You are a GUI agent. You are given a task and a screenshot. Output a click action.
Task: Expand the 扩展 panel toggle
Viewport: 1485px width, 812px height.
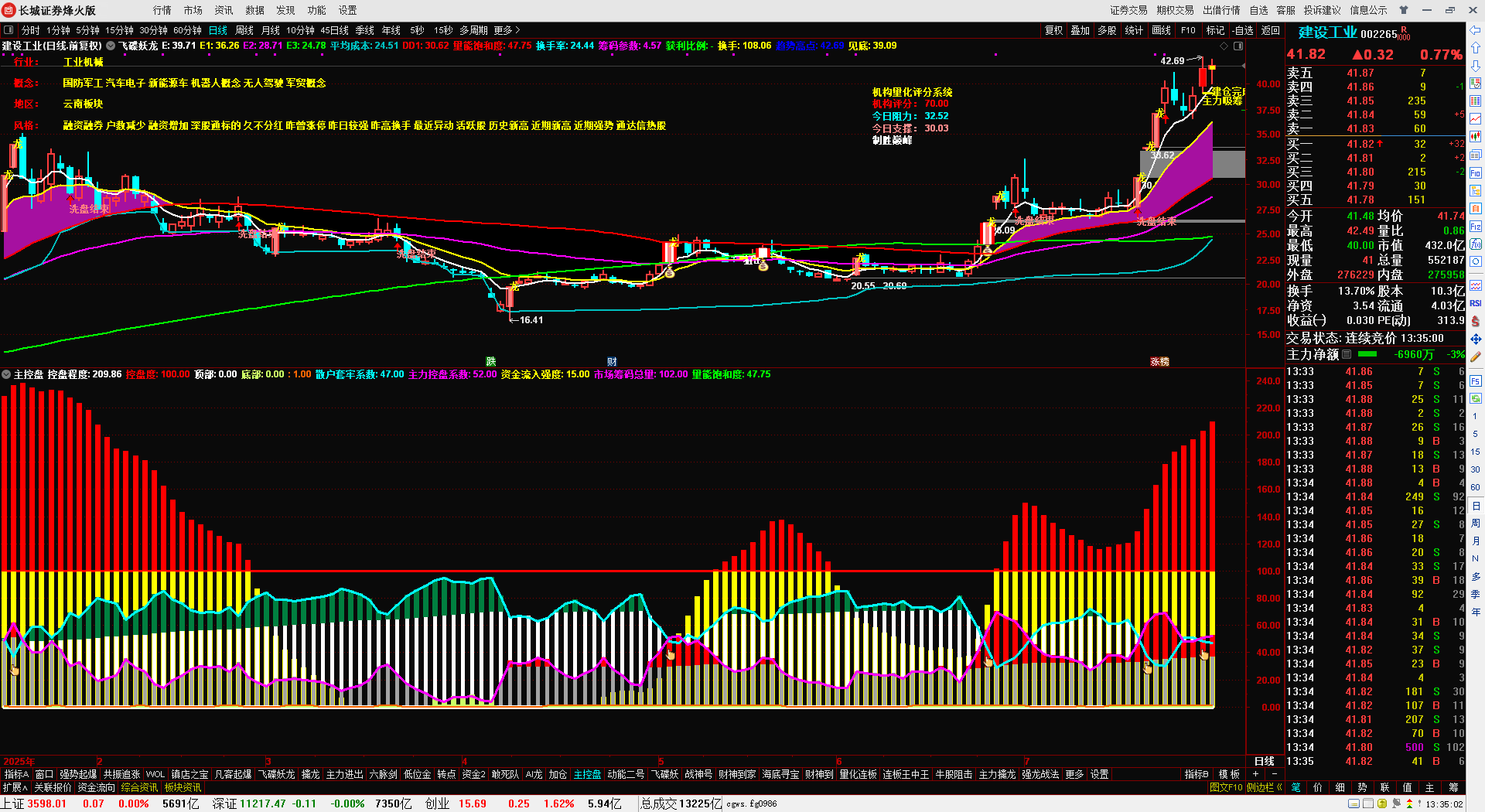[x=15, y=787]
